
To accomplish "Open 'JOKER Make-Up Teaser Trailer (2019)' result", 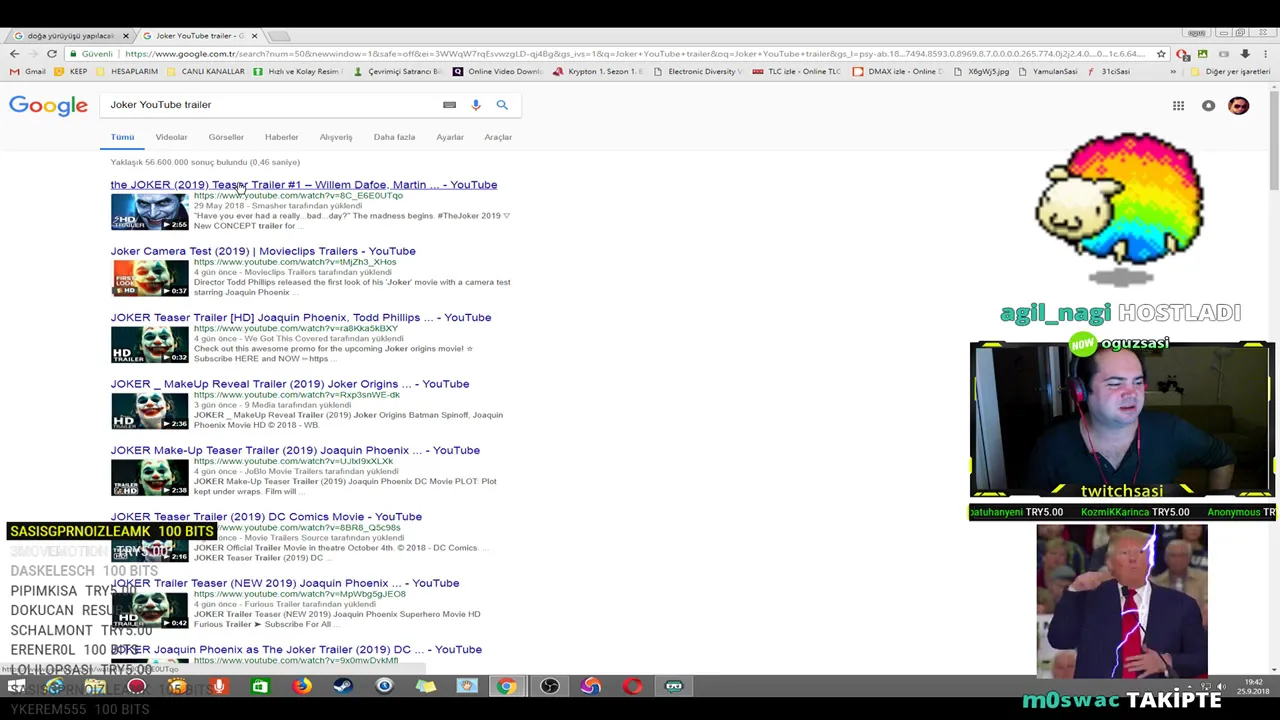I will [295, 450].
